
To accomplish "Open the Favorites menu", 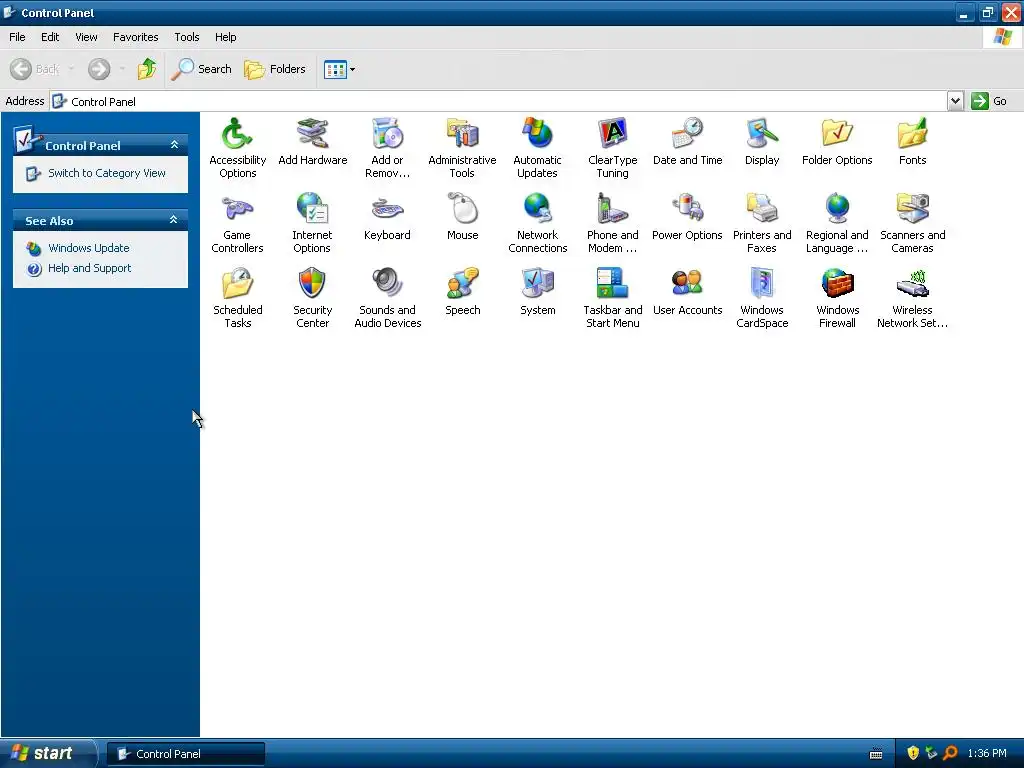I will 135,37.
